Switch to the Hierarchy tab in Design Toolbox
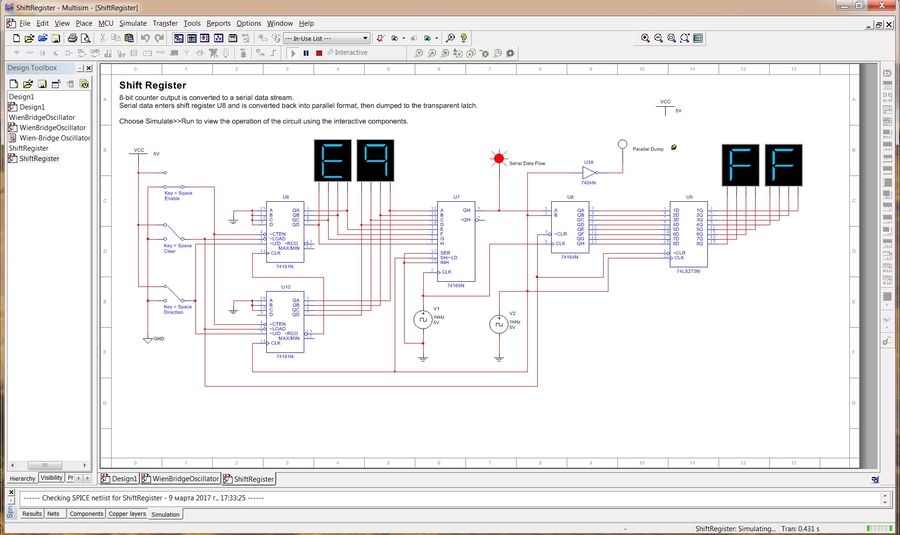 pos(22,479)
